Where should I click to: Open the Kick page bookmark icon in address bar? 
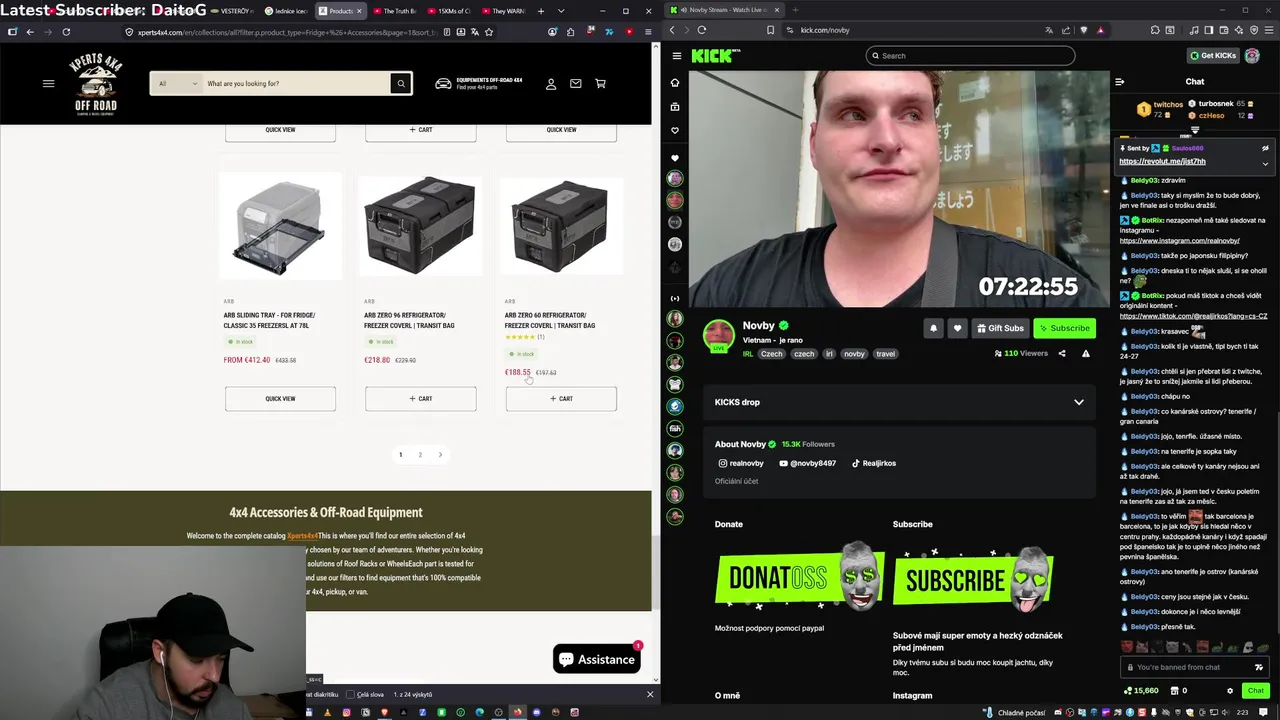(x=770, y=30)
